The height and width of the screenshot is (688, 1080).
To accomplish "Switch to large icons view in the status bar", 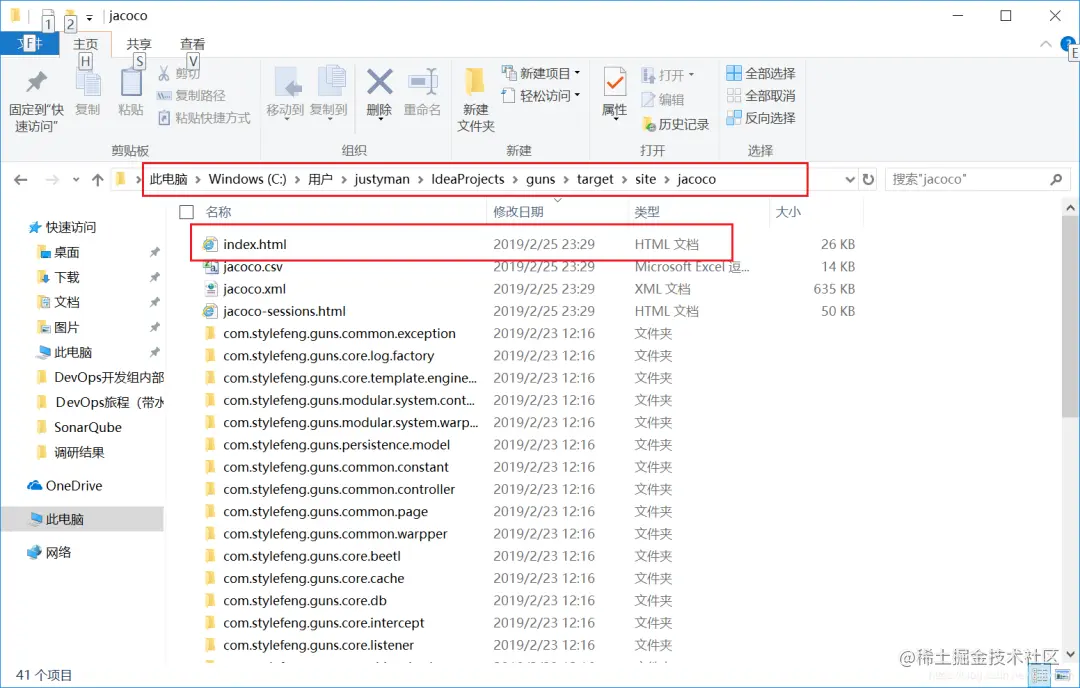I will (1063, 675).
